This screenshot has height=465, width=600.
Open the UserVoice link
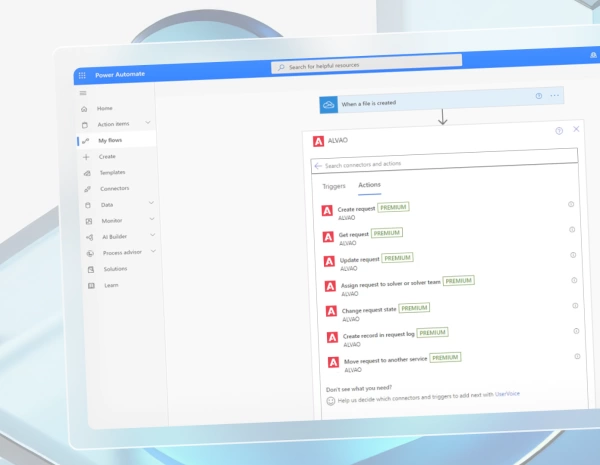tap(507, 394)
